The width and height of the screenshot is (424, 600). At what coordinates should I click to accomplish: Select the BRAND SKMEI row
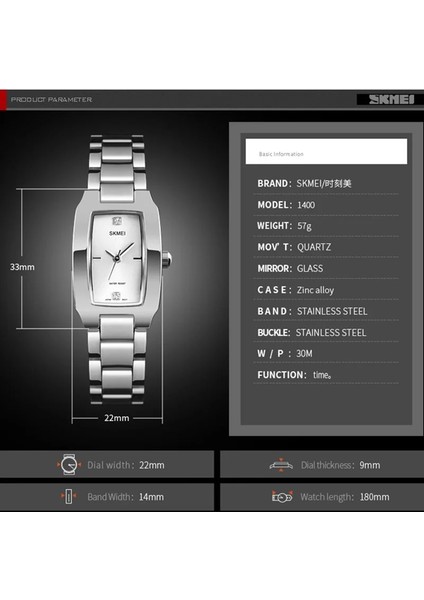[x=326, y=184]
